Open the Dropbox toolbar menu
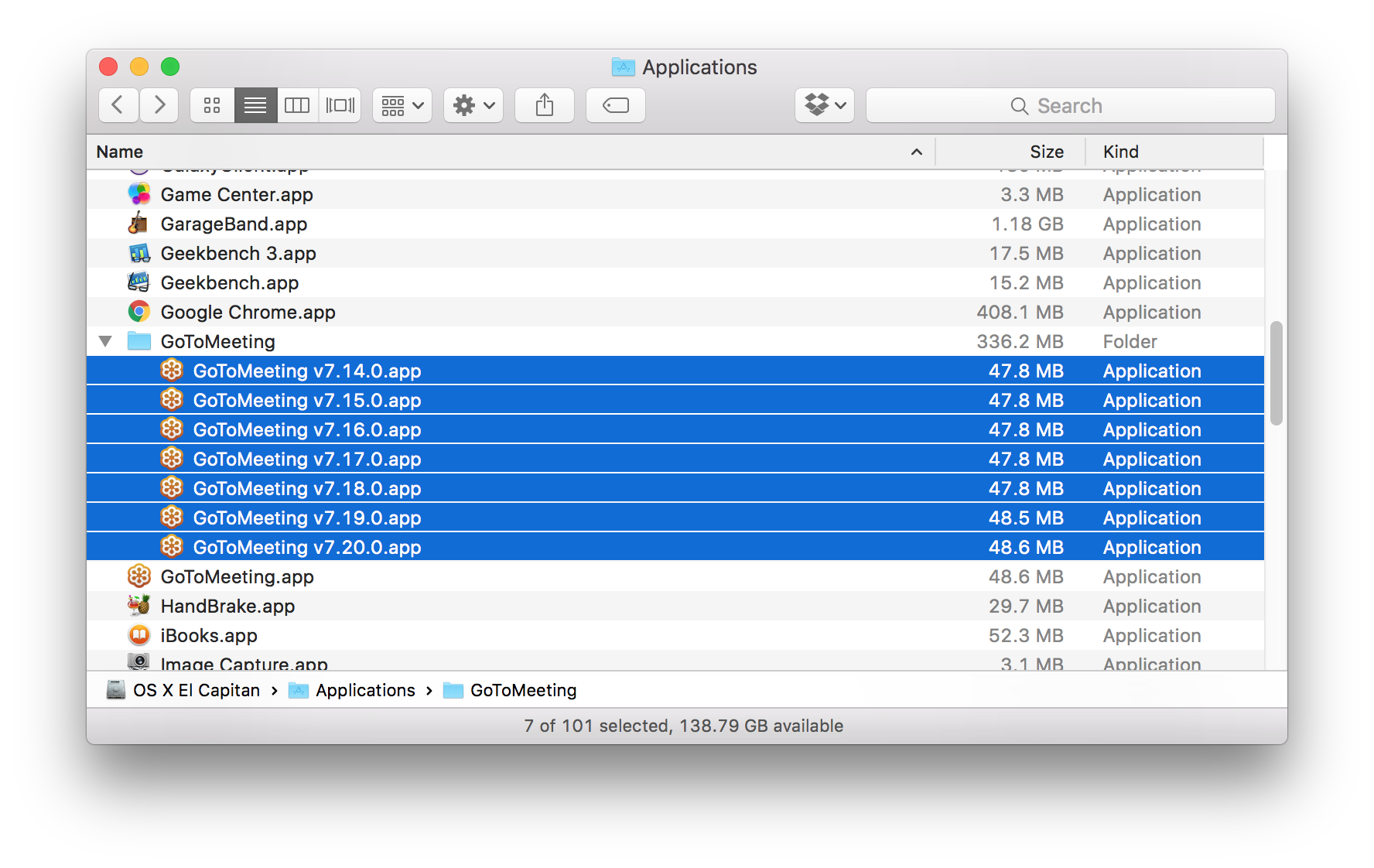This screenshot has width=1374, height=868. (825, 105)
